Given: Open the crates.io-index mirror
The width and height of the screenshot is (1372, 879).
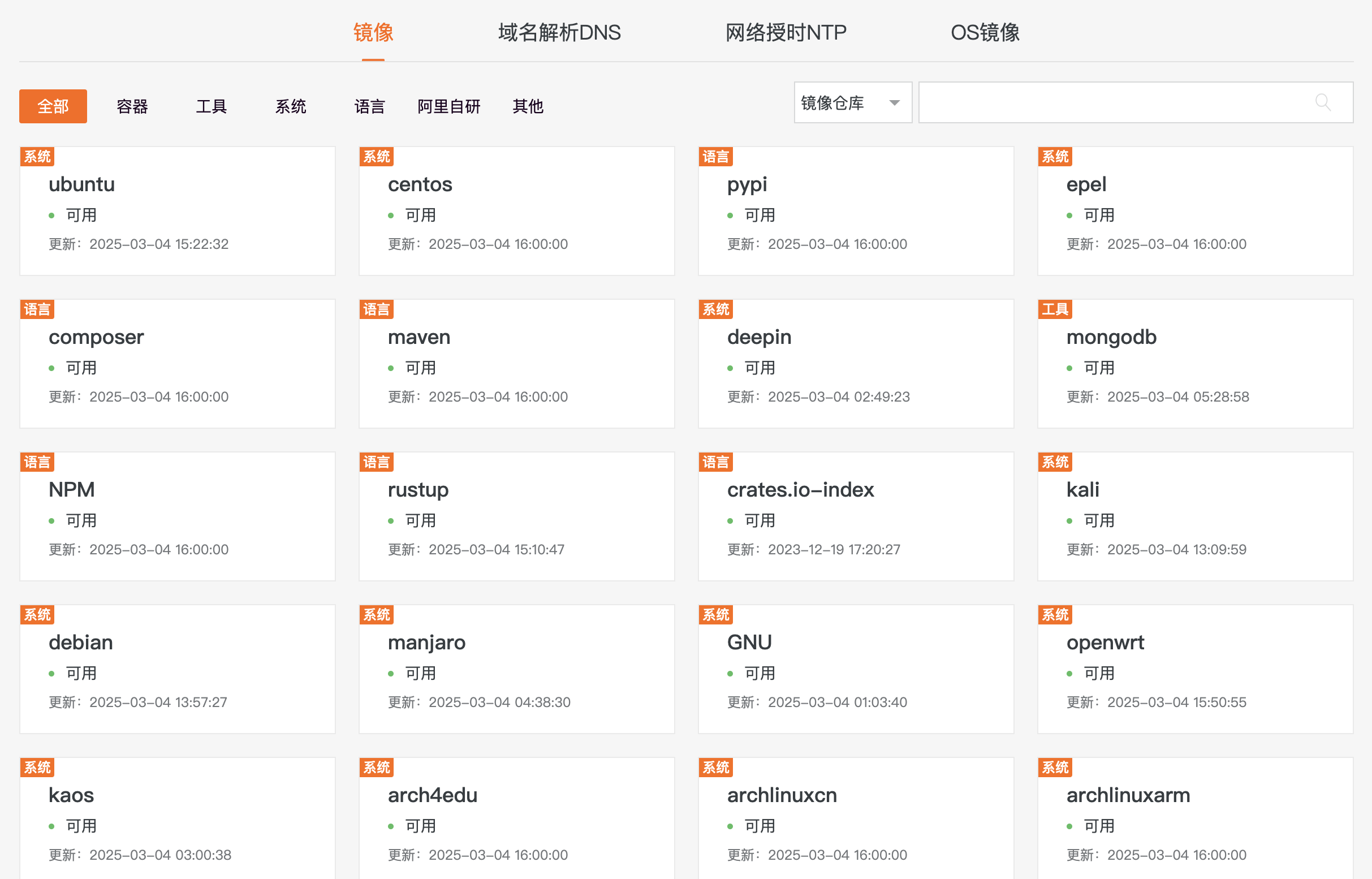Looking at the screenshot, I should click(x=800, y=490).
